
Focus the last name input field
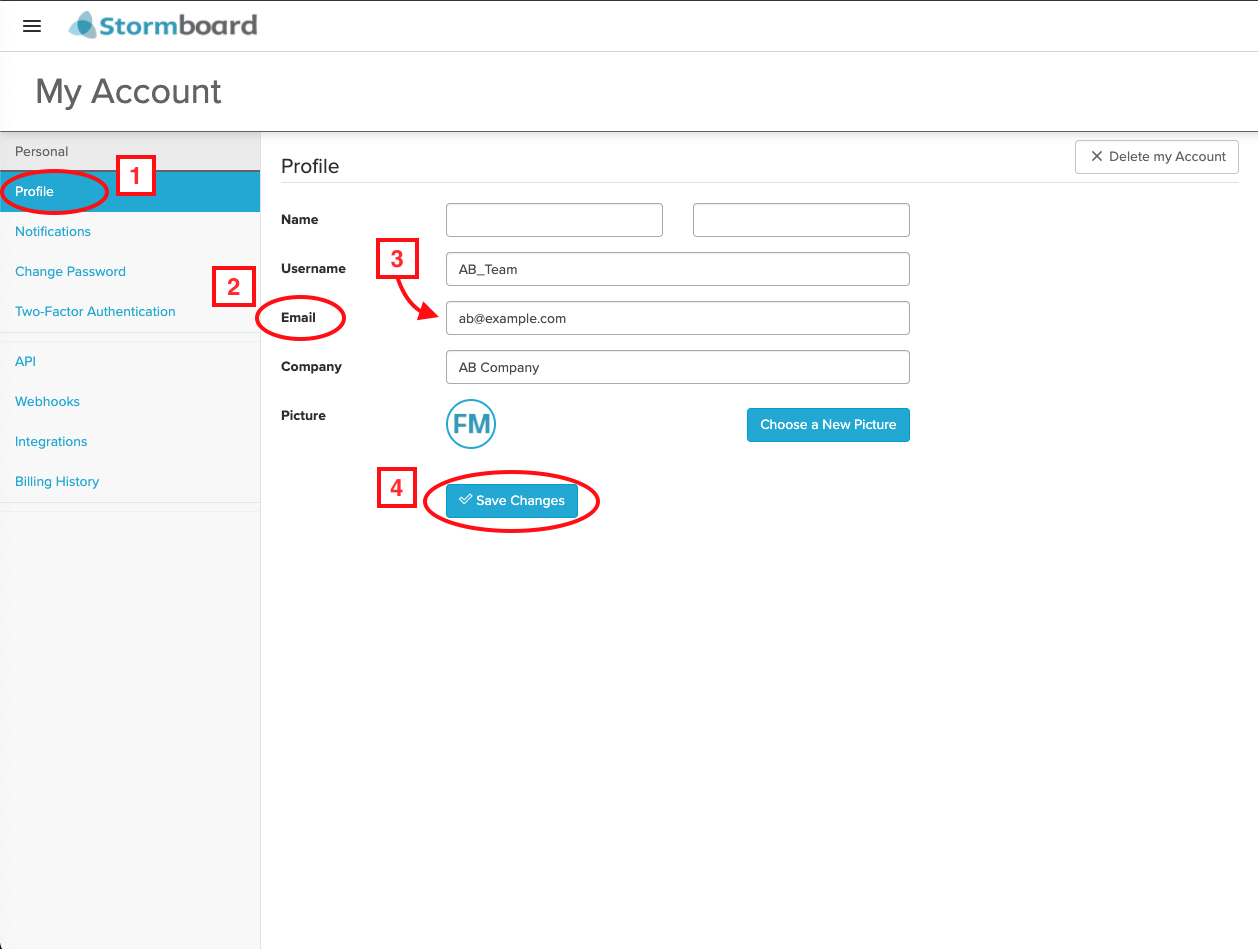[x=801, y=220]
